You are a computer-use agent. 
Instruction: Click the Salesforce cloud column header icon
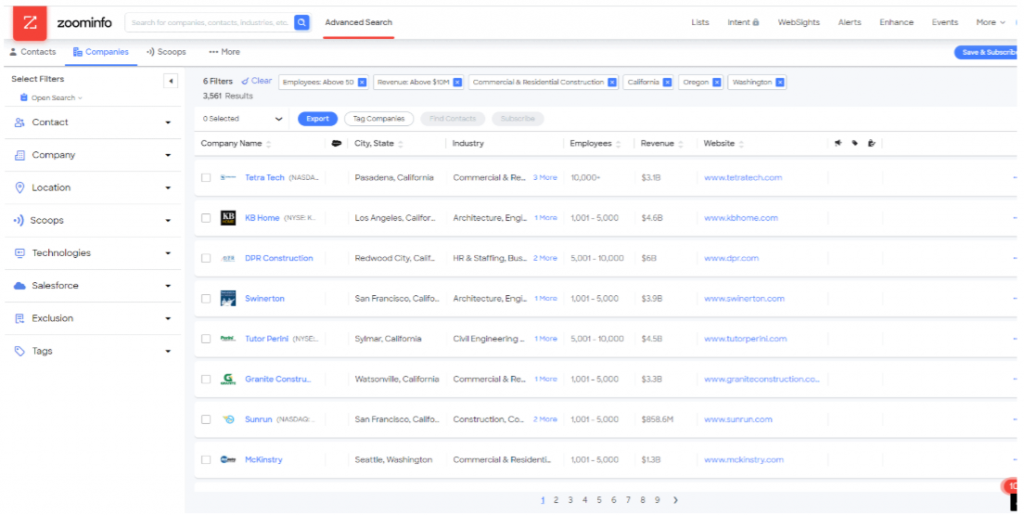(x=336, y=144)
